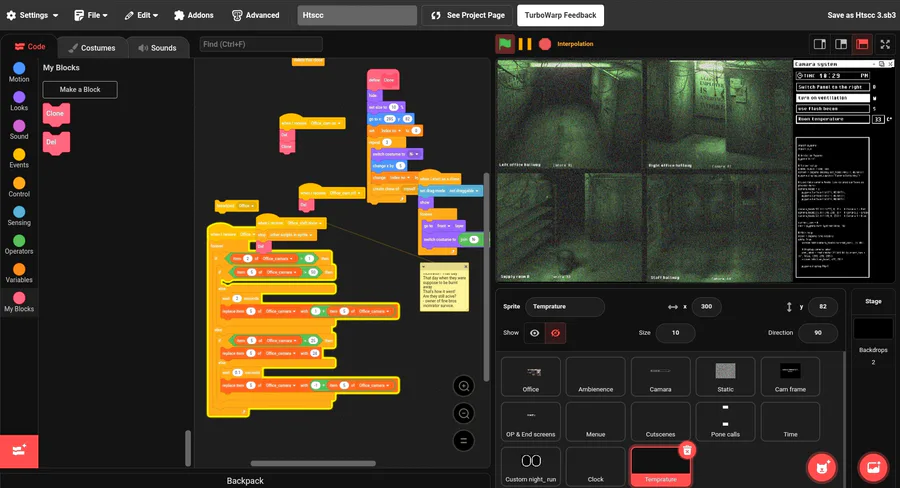Edit the sprite x position value 300

(x=706, y=307)
